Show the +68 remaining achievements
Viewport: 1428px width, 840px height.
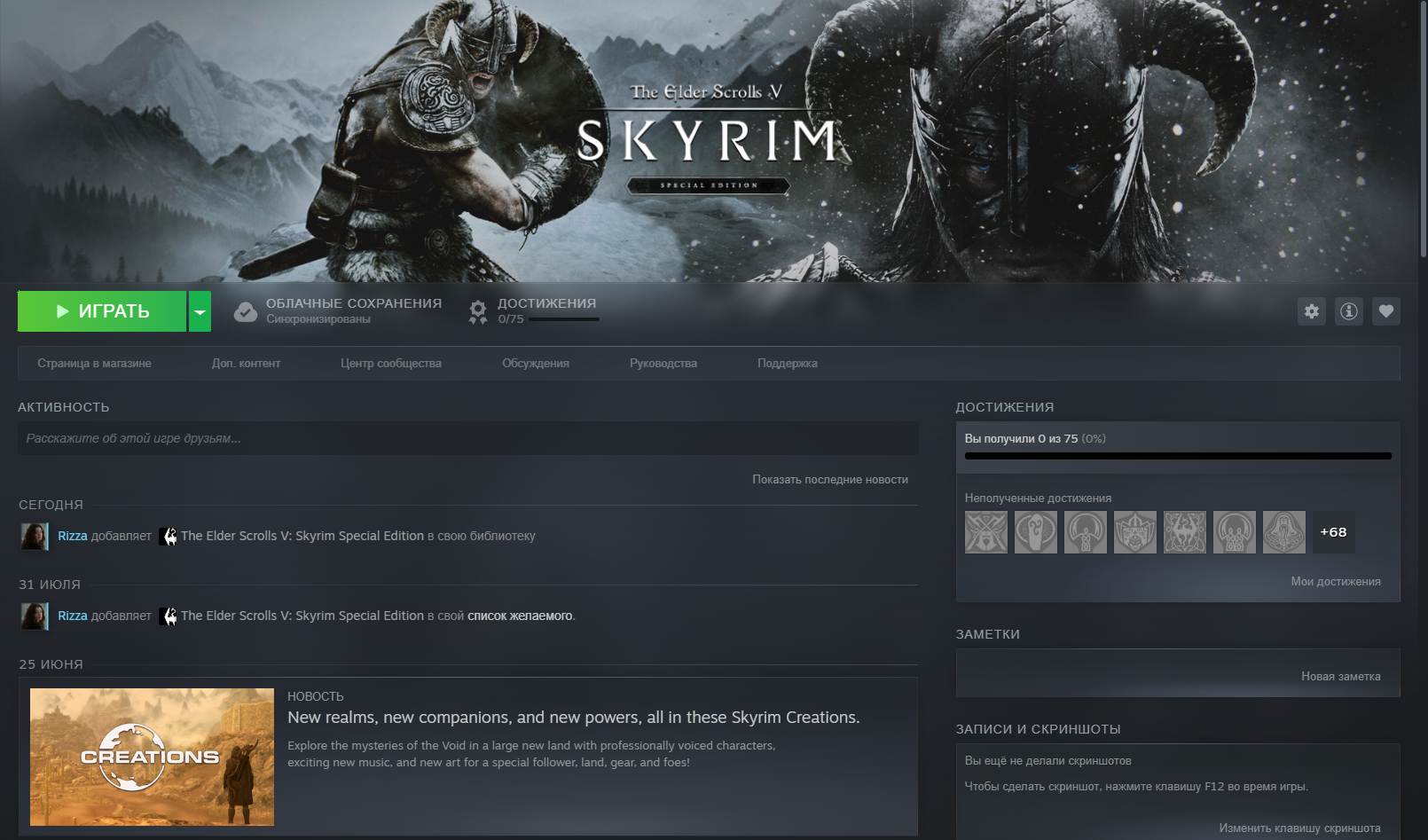tap(1333, 532)
